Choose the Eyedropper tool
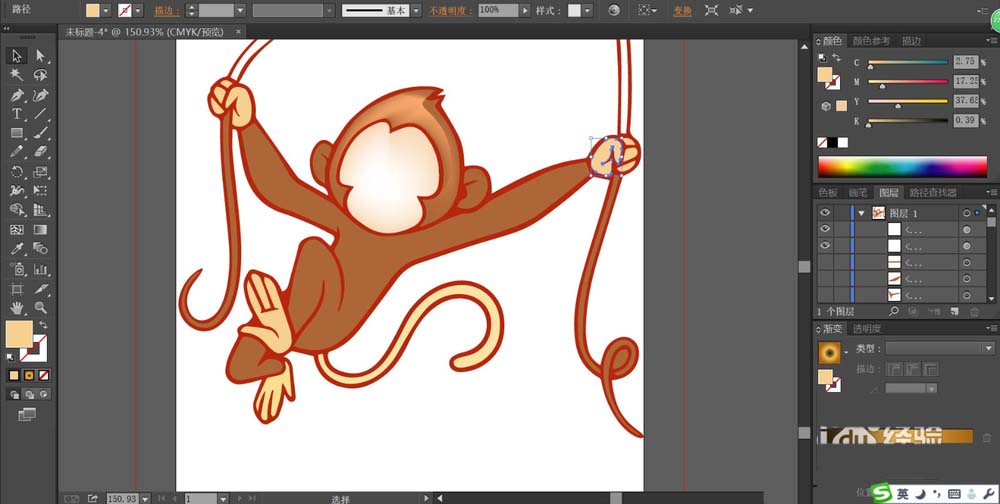 [x=17, y=249]
